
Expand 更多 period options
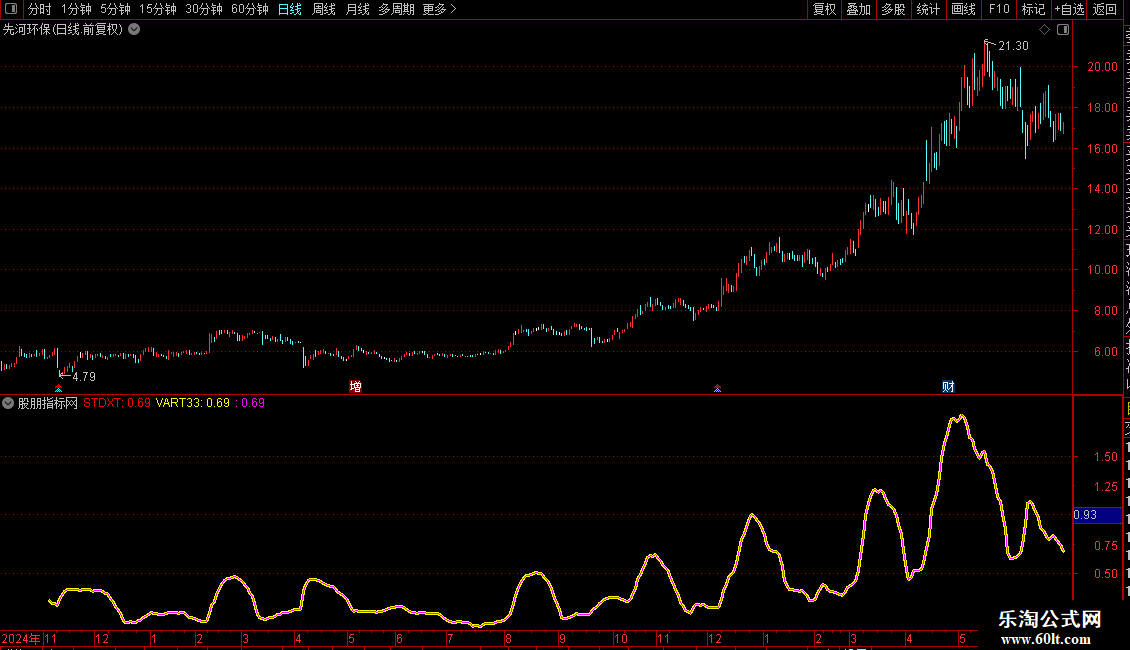tap(439, 9)
